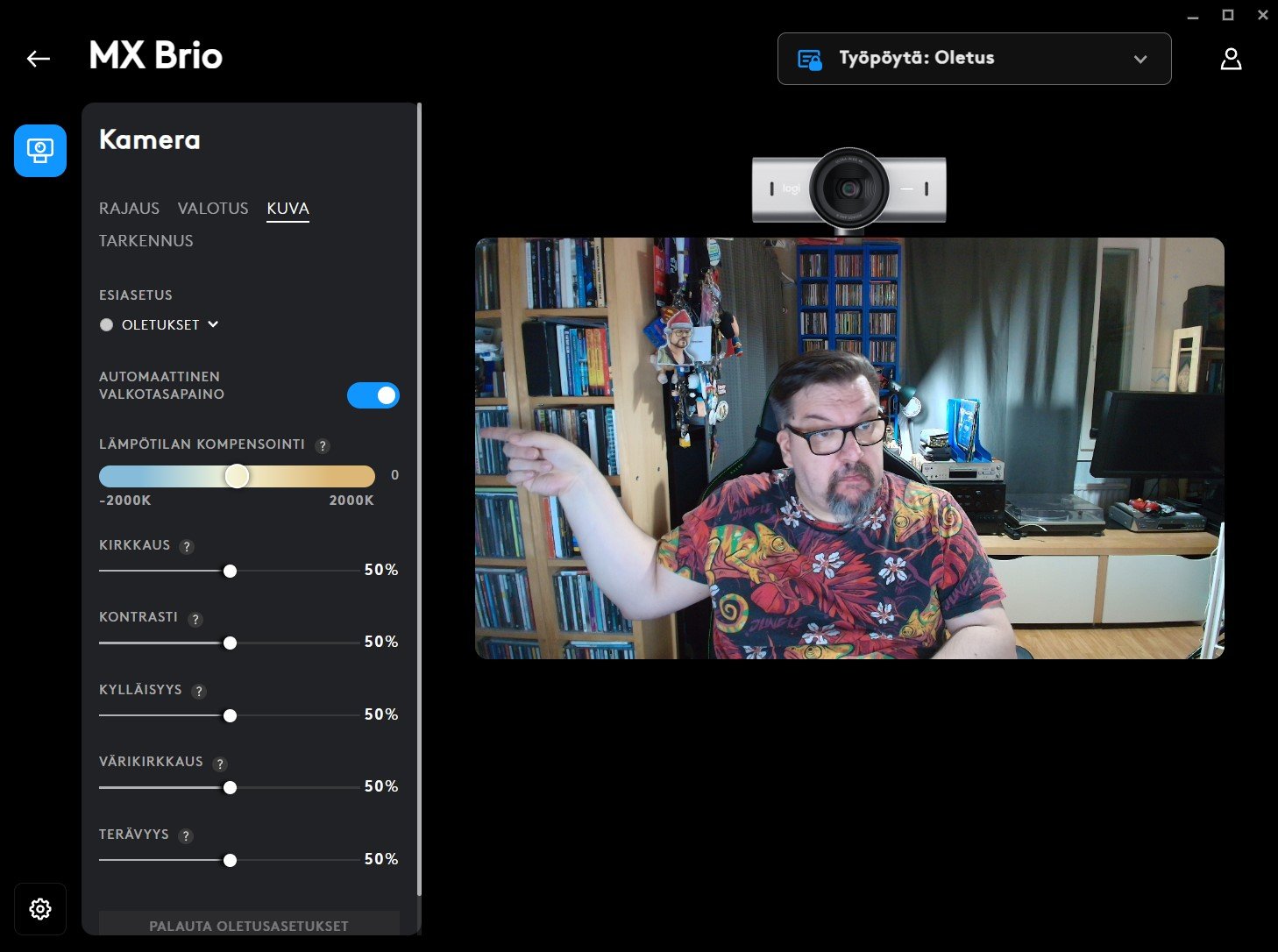Click the temperature compensation color slider
The height and width of the screenshot is (952, 1278).
tap(237, 476)
